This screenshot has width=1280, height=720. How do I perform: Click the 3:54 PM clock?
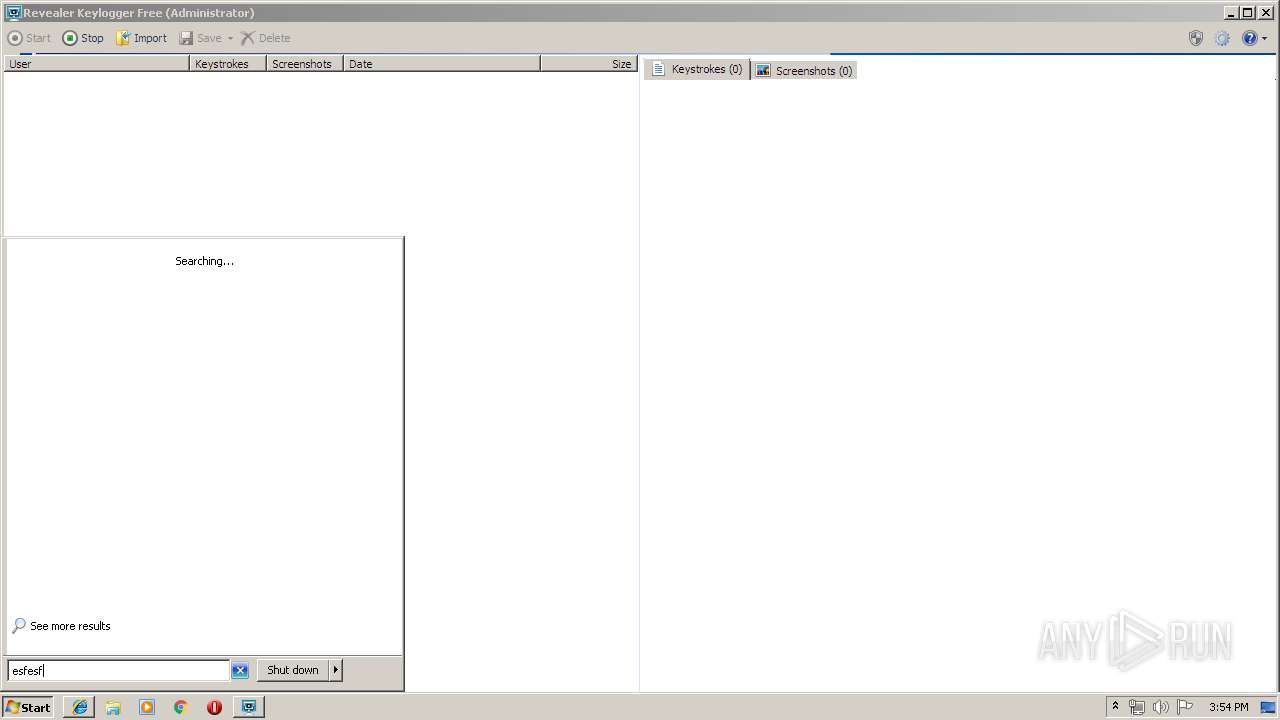click(x=1228, y=707)
